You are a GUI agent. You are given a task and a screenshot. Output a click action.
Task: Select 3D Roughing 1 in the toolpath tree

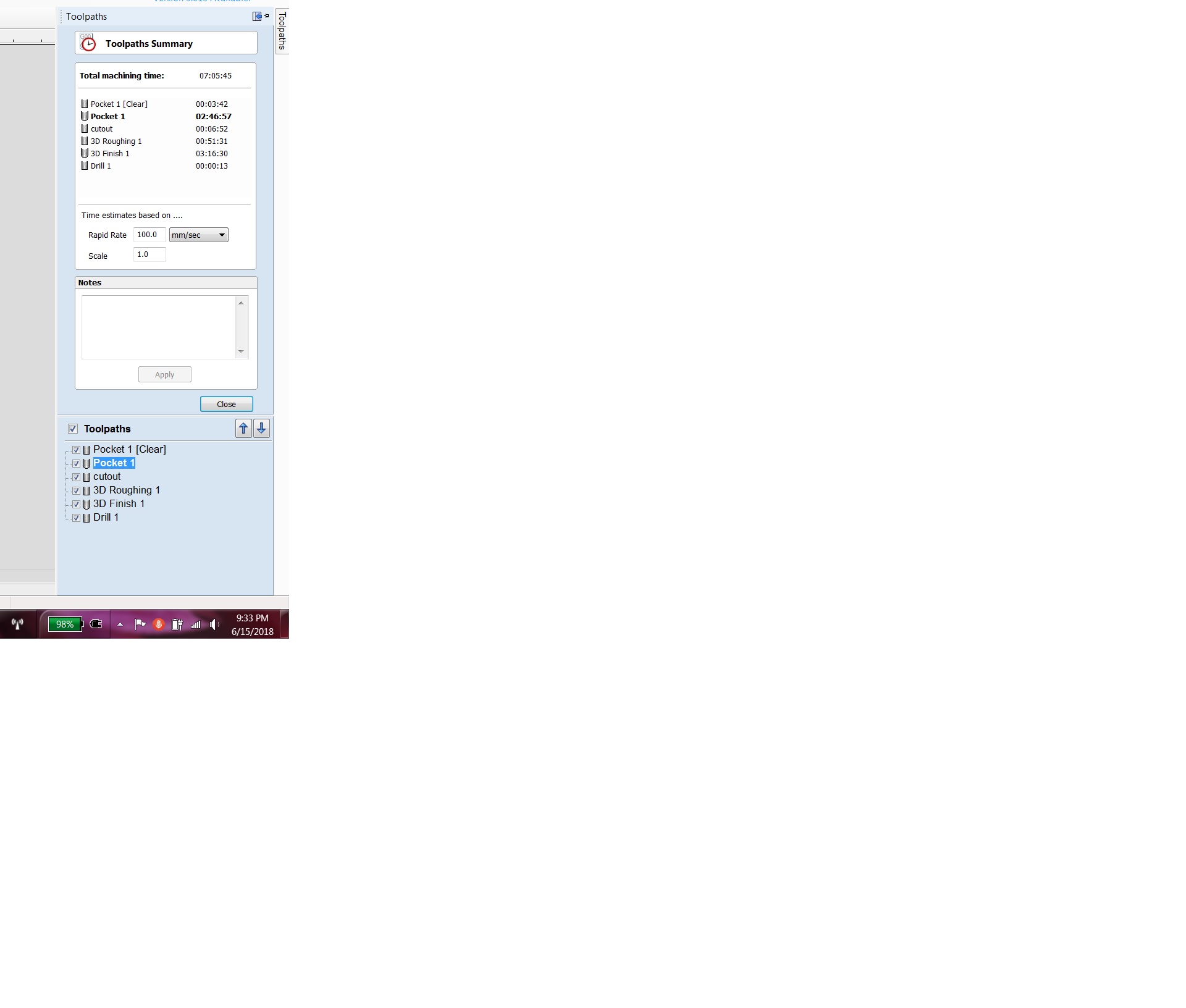(126, 490)
